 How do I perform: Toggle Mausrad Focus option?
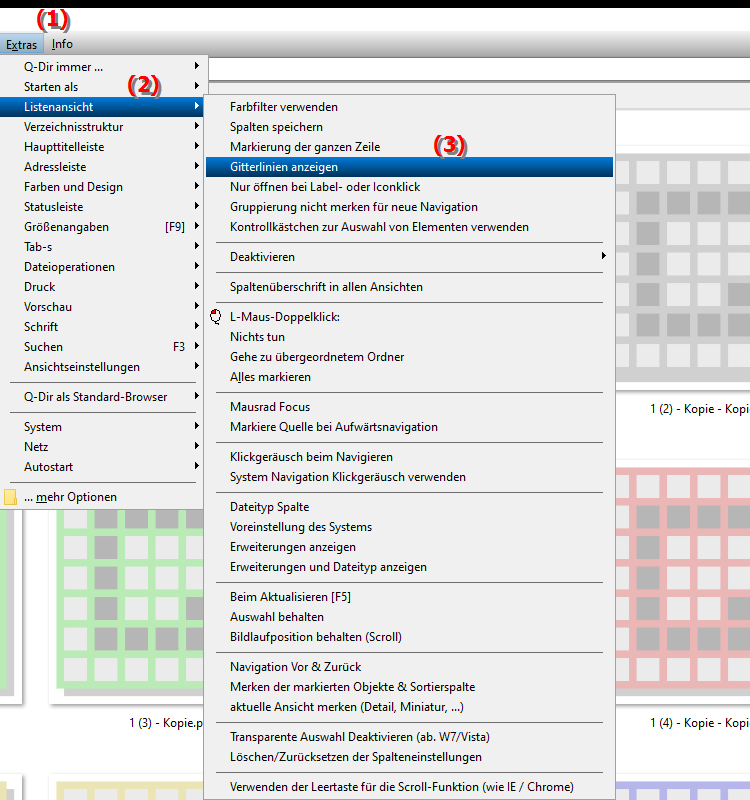(409, 407)
